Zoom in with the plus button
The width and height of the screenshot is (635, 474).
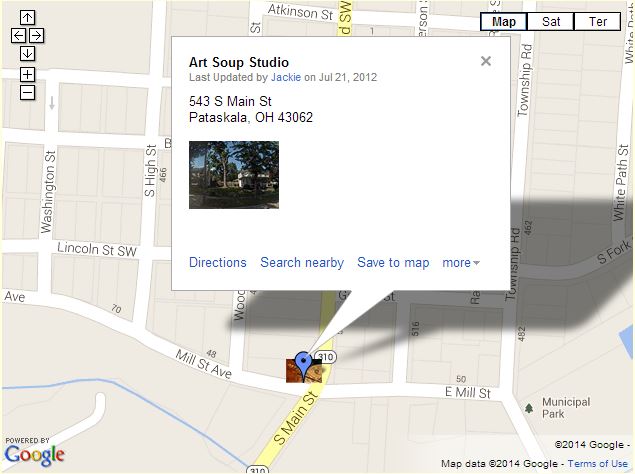28,75
